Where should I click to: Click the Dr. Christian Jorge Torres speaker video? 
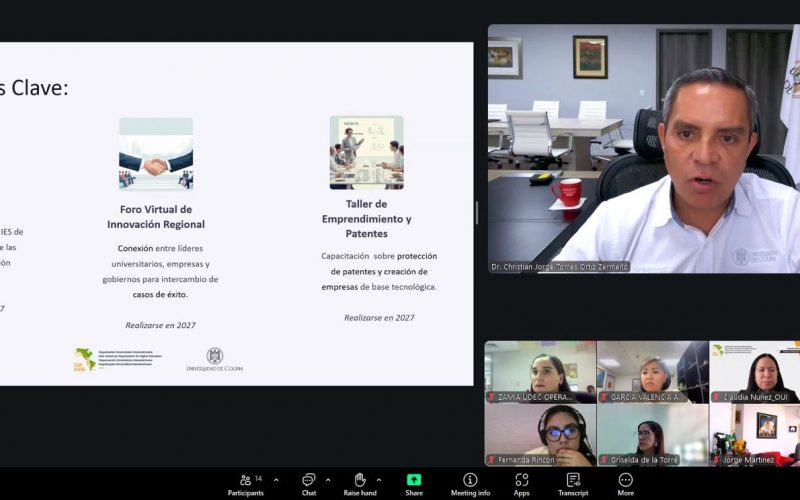coord(643,148)
